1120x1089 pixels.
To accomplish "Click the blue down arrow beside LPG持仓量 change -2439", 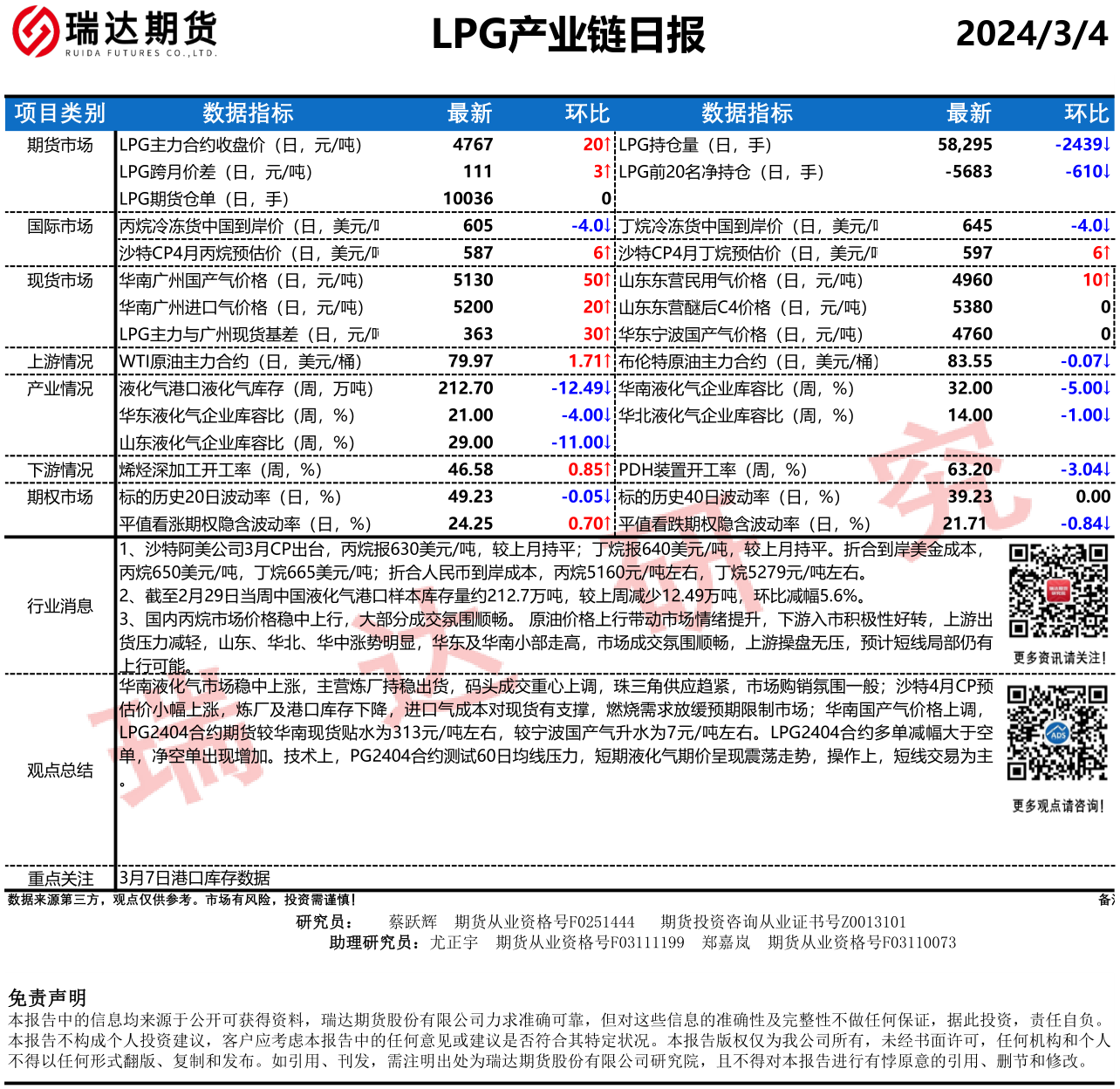I will click(x=1106, y=145).
